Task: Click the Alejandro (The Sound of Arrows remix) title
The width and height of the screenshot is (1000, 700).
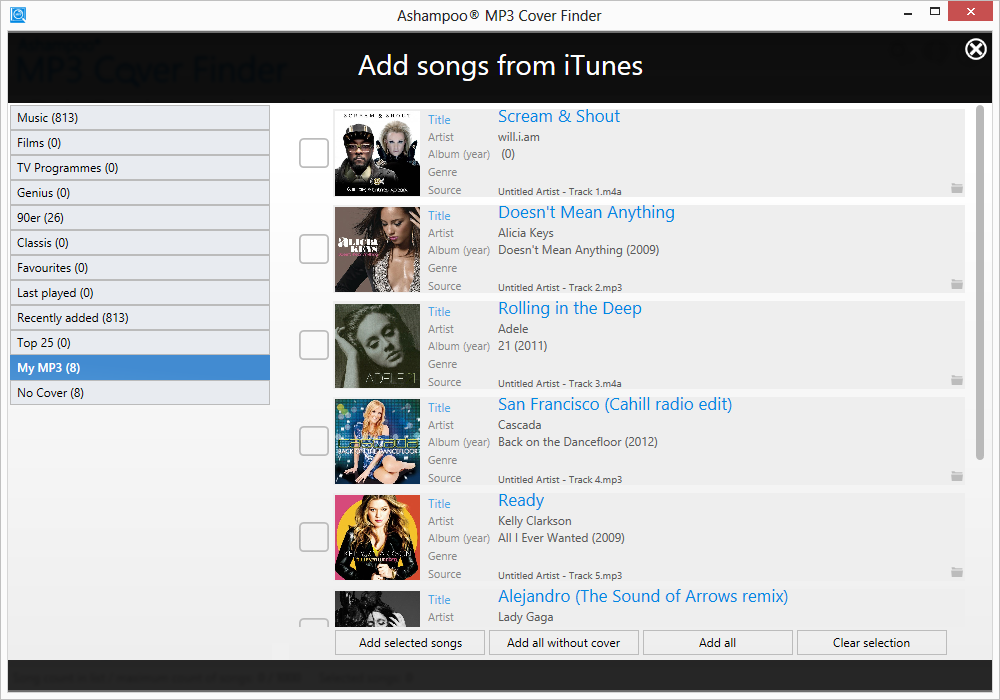Action: click(x=643, y=596)
